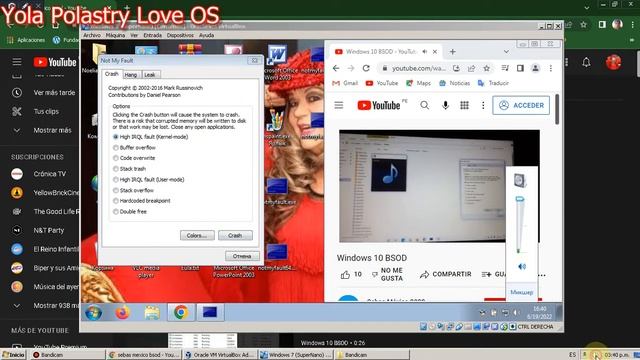Open the YouTube apps grid icon
Screen dimensions: 640x360
coord(464,105)
